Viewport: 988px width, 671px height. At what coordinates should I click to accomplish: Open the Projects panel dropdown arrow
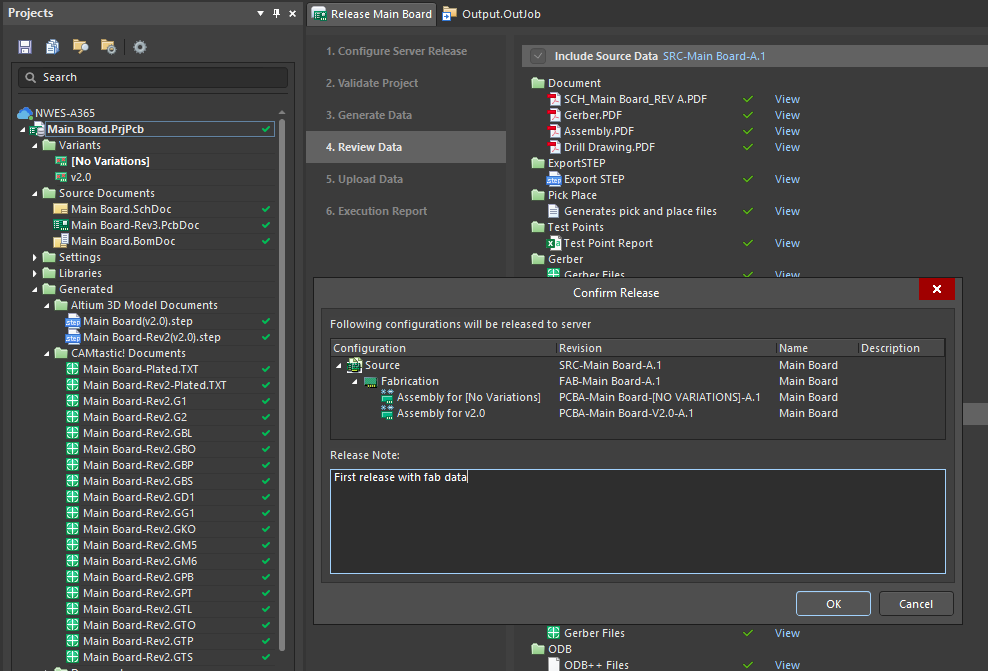point(260,13)
